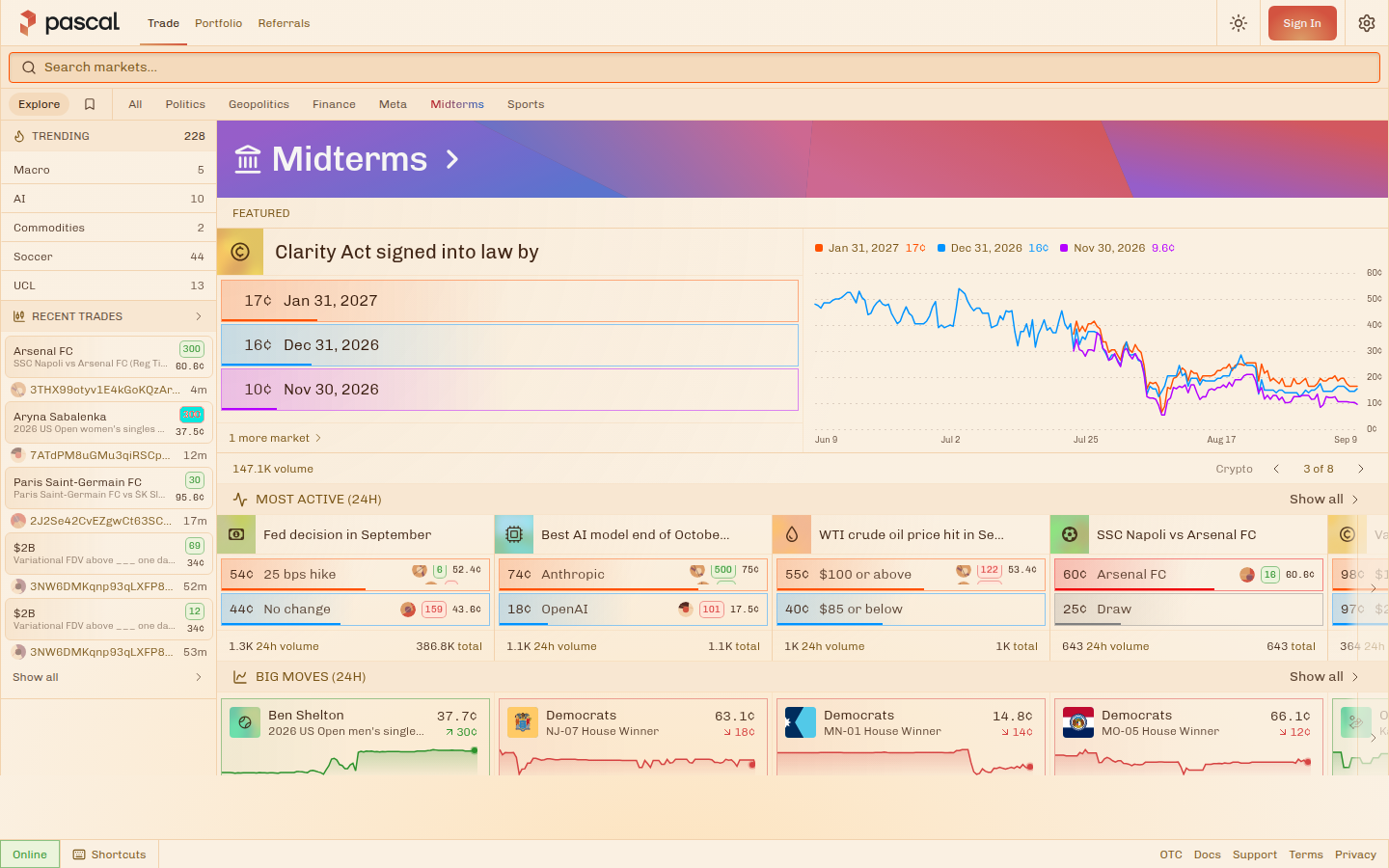Open the Portfolio tab
Screen dimensions: 1389x868
tap(218, 23)
